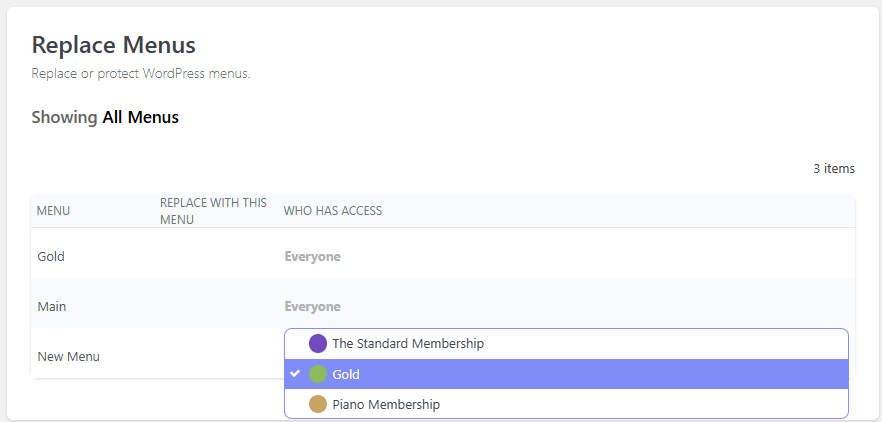Select The Standard Membership option
The width and height of the screenshot is (882, 422).
tap(408, 343)
